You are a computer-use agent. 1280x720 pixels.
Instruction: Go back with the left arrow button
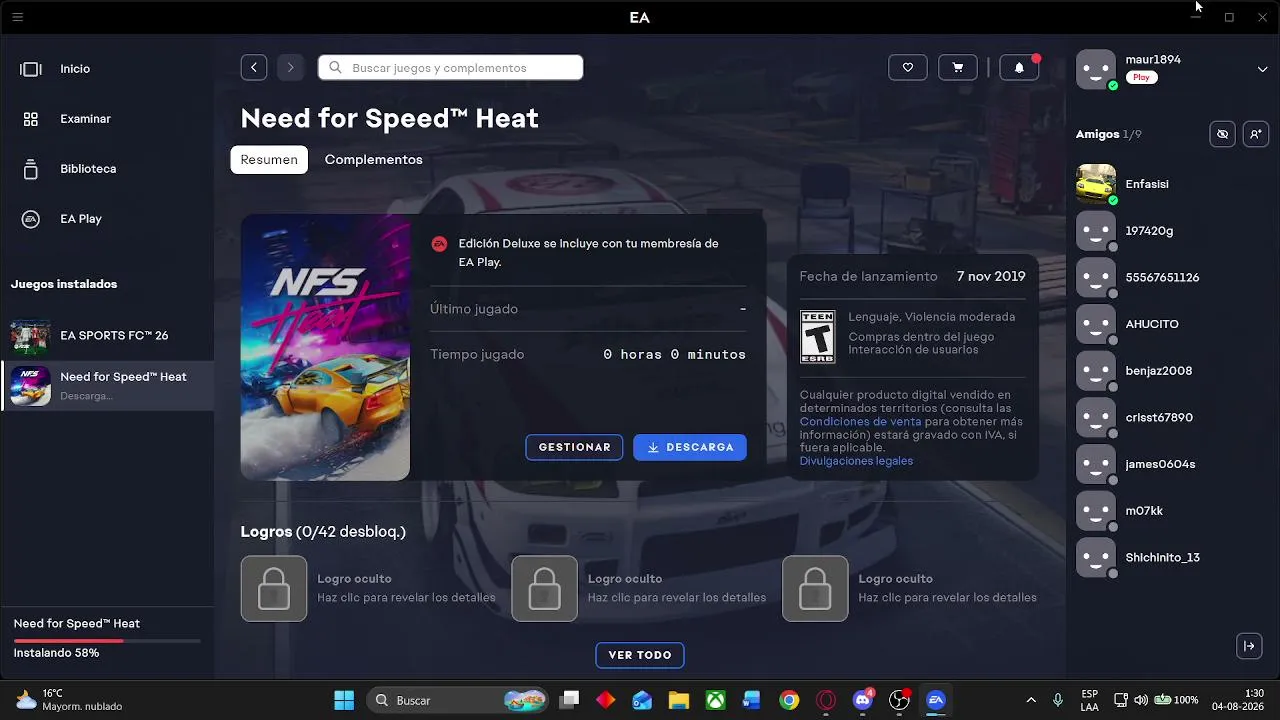(254, 67)
